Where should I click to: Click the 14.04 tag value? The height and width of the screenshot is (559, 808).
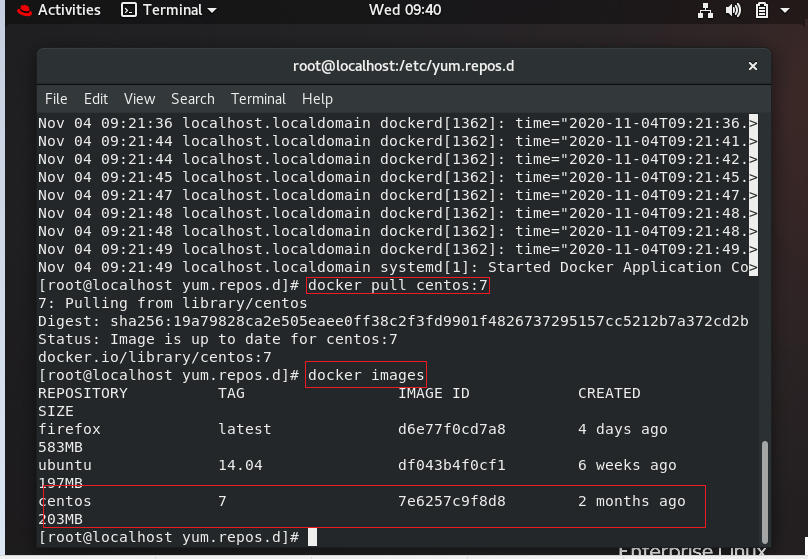pyautogui.click(x=240, y=465)
